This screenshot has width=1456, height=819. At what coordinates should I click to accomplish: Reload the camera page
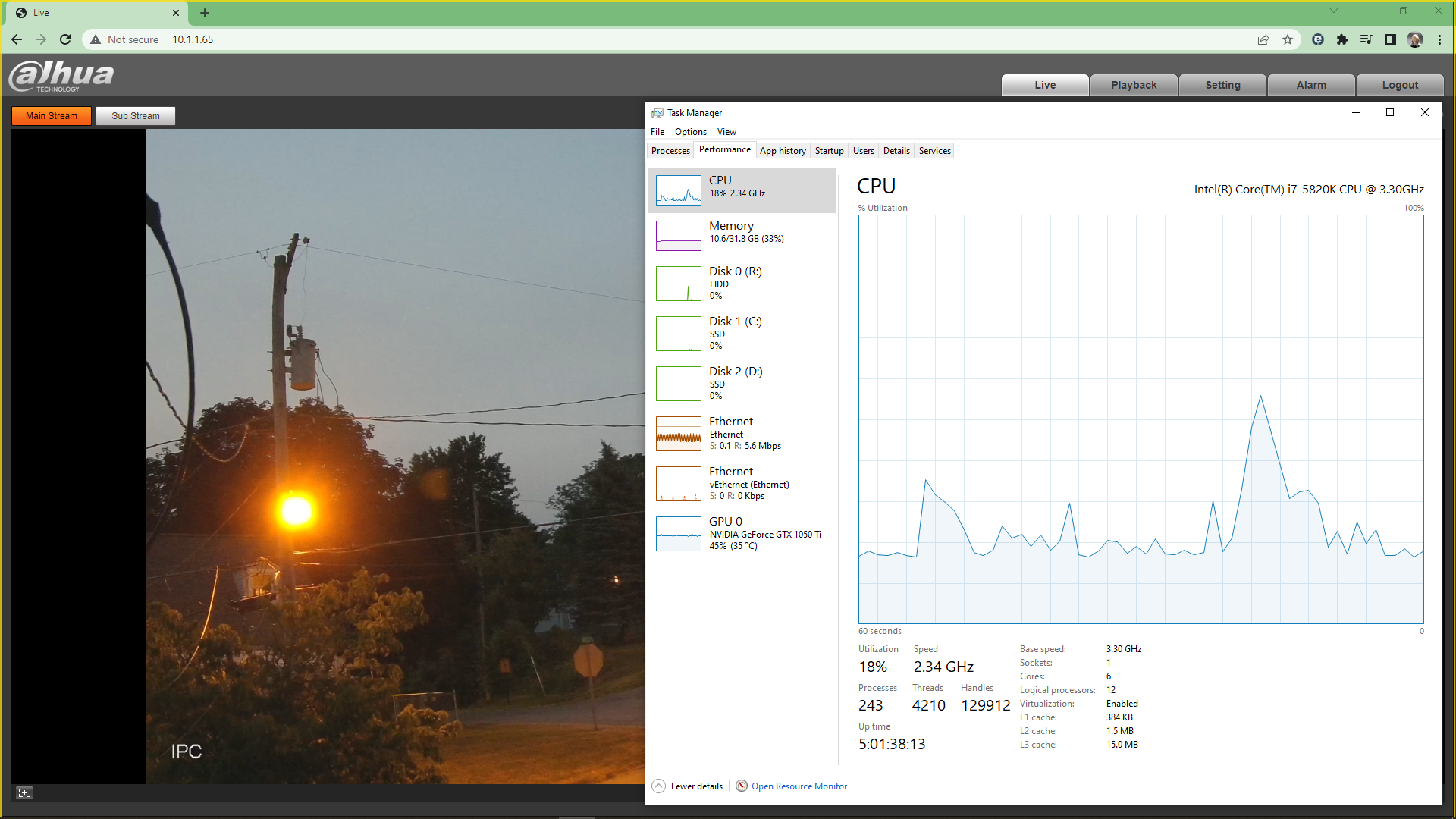pyautogui.click(x=65, y=39)
